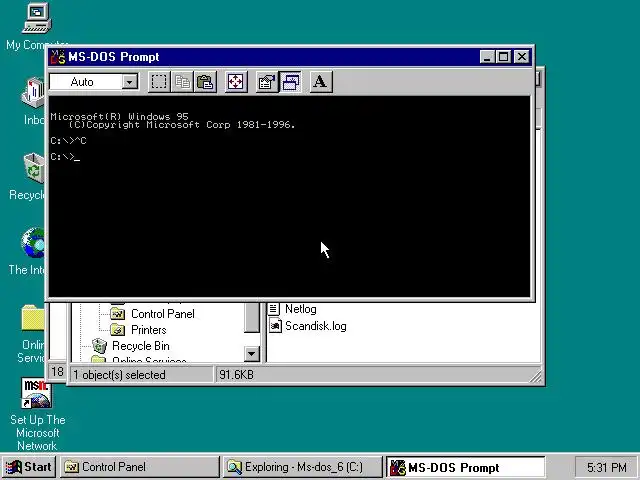The width and height of the screenshot is (640, 480).
Task: Click inside the DOS command line area
Action: click(289, 196)
